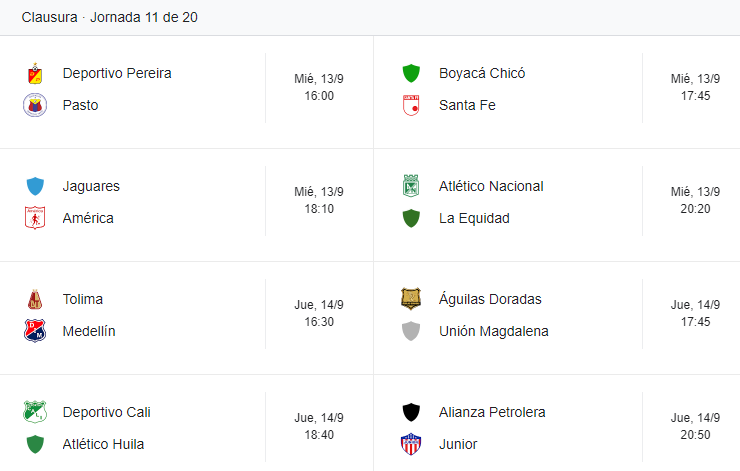Viewport: 740px width, 471px height.
Task: Select the Junior striped shield badge
Action: click(x=411, y=444)
